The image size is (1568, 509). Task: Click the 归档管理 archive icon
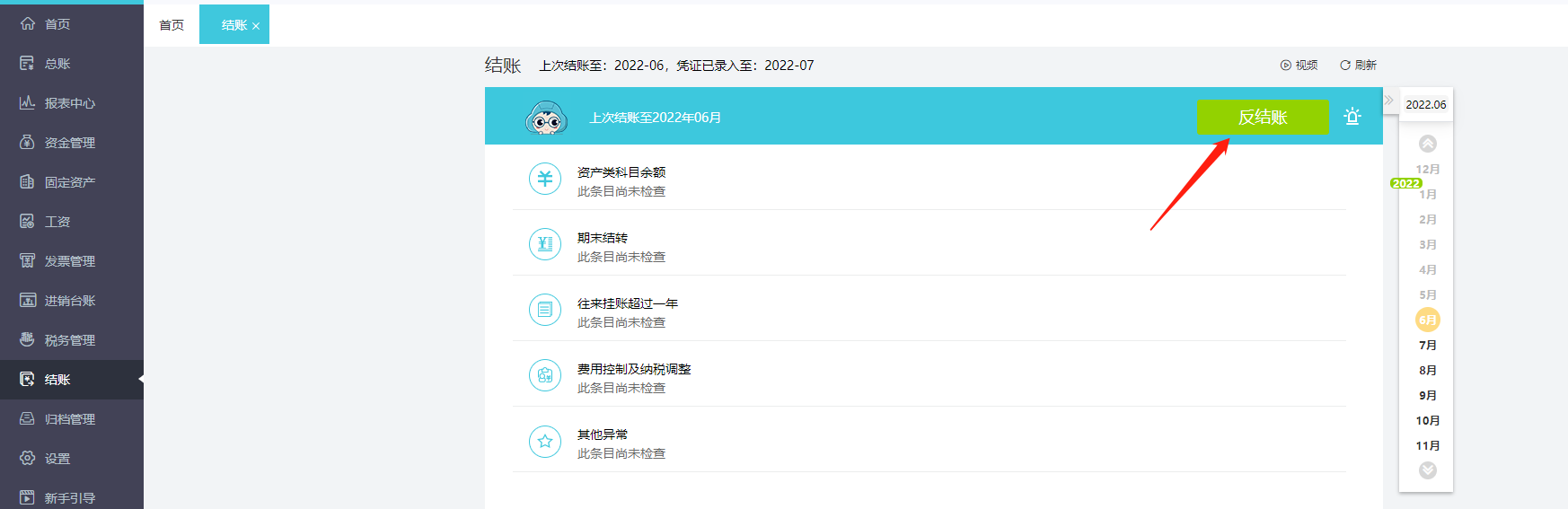[27, 419]
